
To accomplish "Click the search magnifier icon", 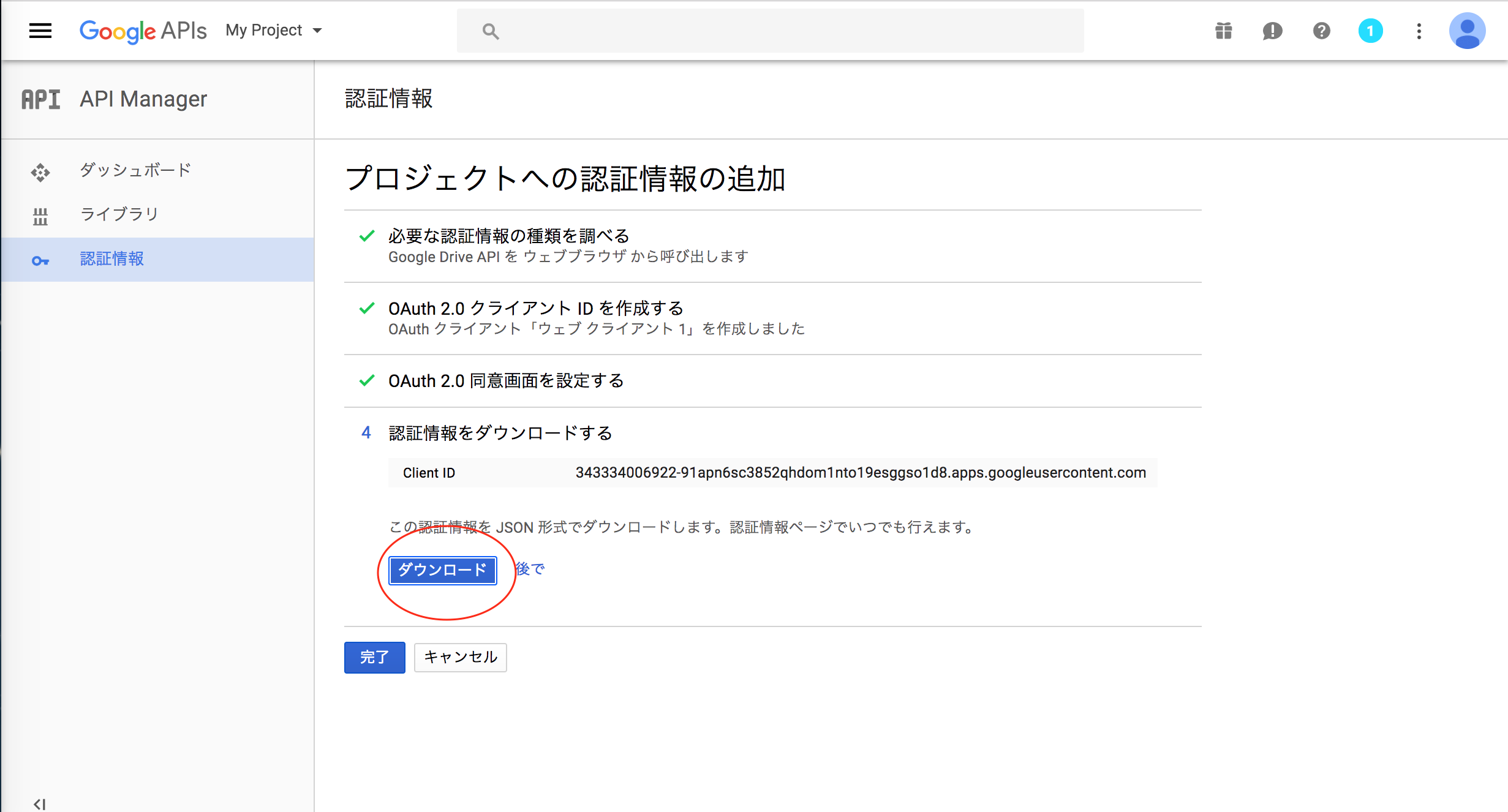I will 490,31.
